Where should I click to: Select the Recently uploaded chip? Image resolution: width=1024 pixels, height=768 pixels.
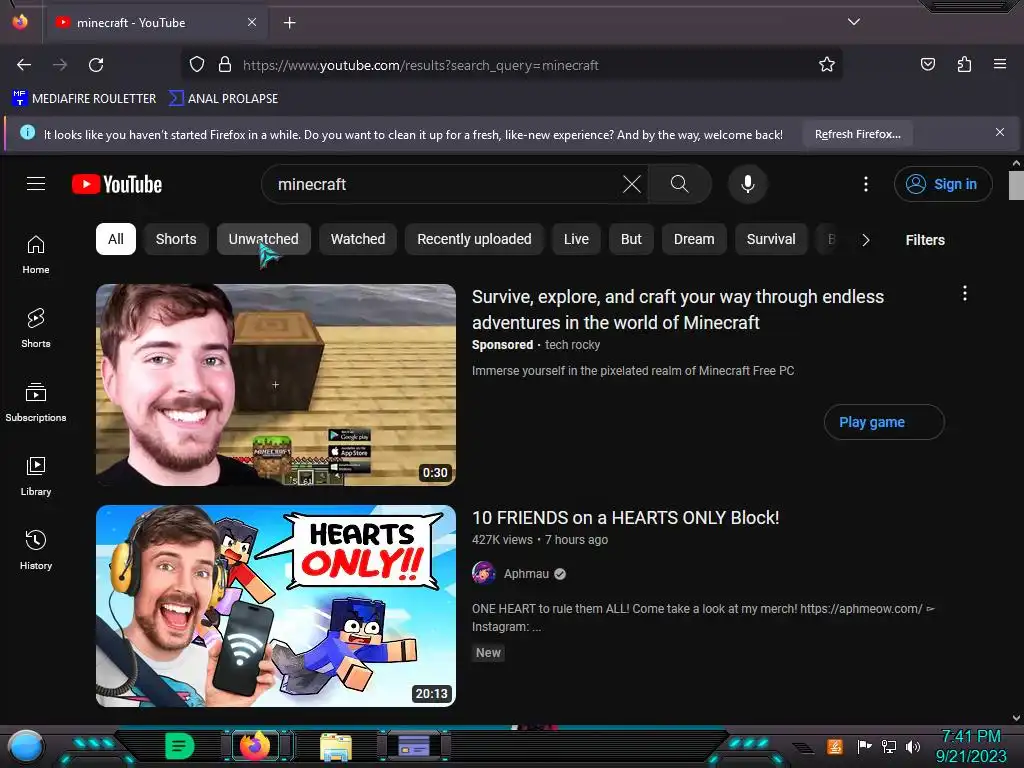474,239
